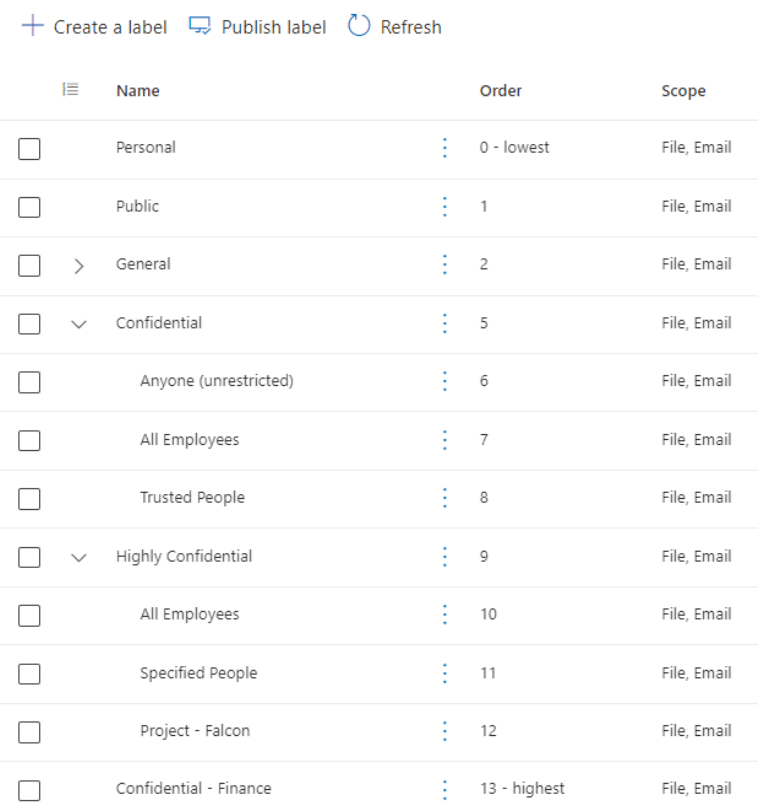
Task: Check the checkbox for the Personal label
Action: tap(29, 147)
